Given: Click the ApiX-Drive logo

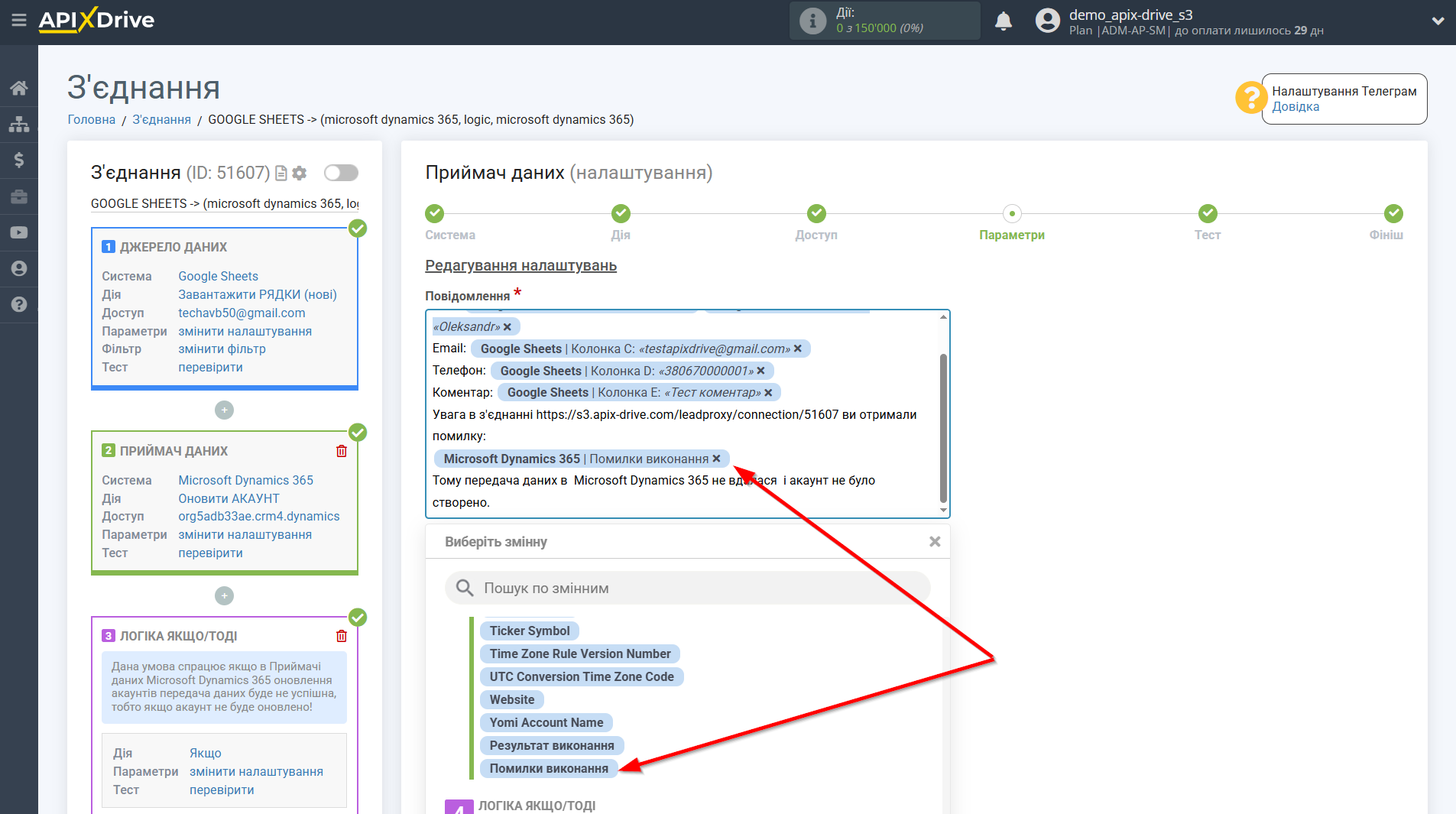Looking at the screenshot, I should click(96, 20).
